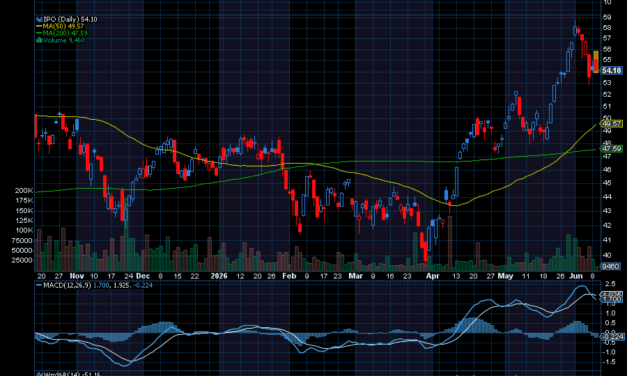Click the 'MACD(12,26,9)' indicator label
The height and width of the screenshot is (376, 627).
[x=67, y=285]
